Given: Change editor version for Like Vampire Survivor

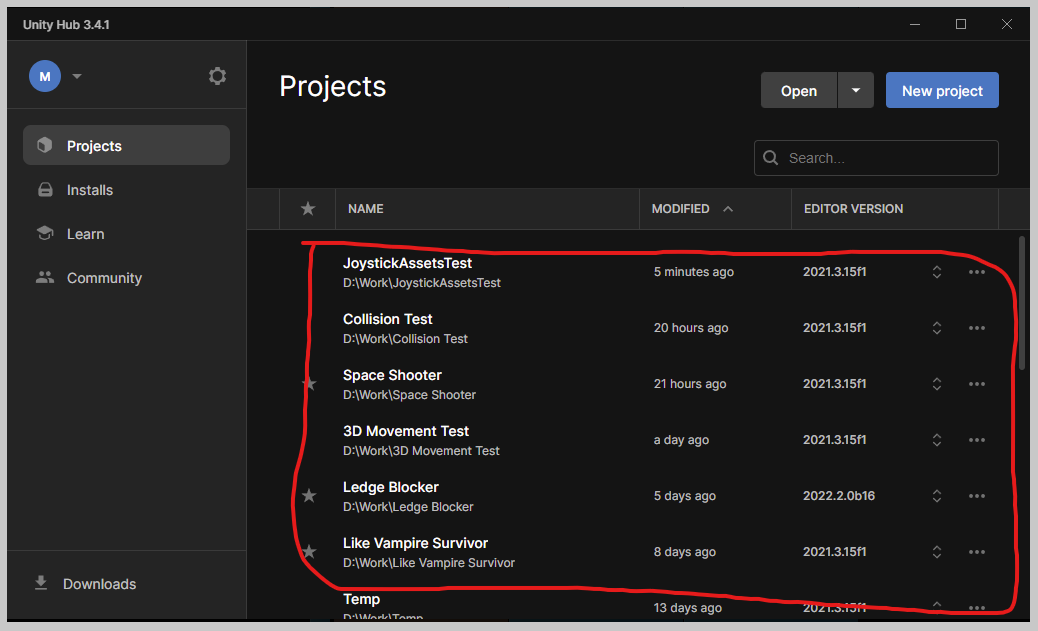Looking at the screenshot, I should coord(937,552).
